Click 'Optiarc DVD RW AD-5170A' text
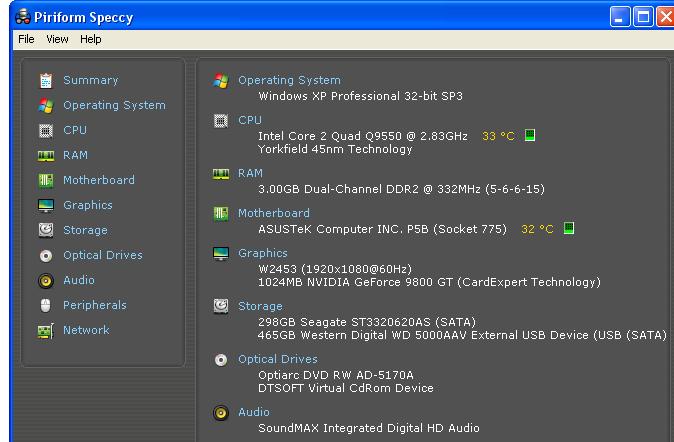Image resolution: width=674 pixels, height=442 pixels. click(x=336, y=375)
